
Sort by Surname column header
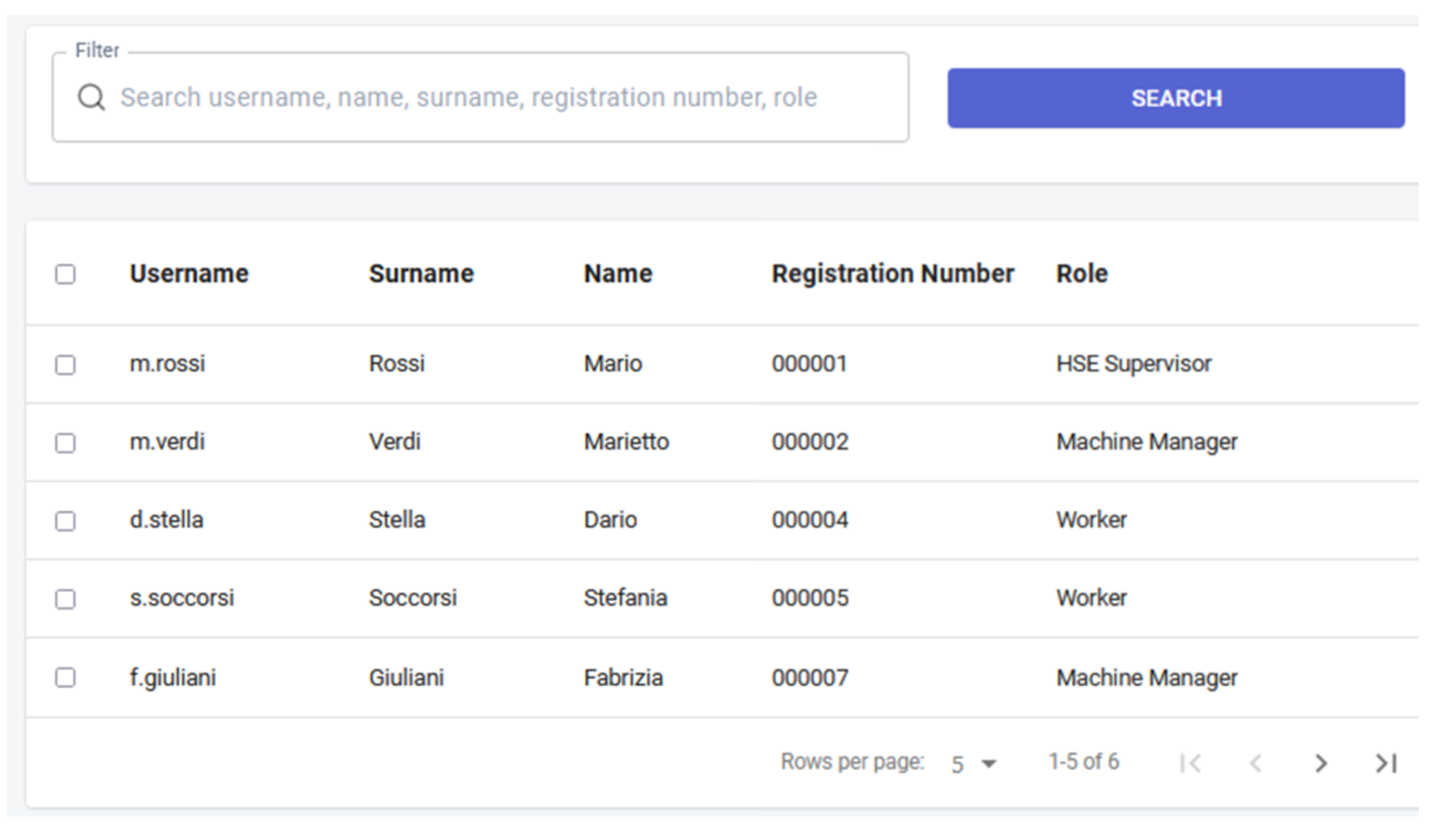pos(421,274)
